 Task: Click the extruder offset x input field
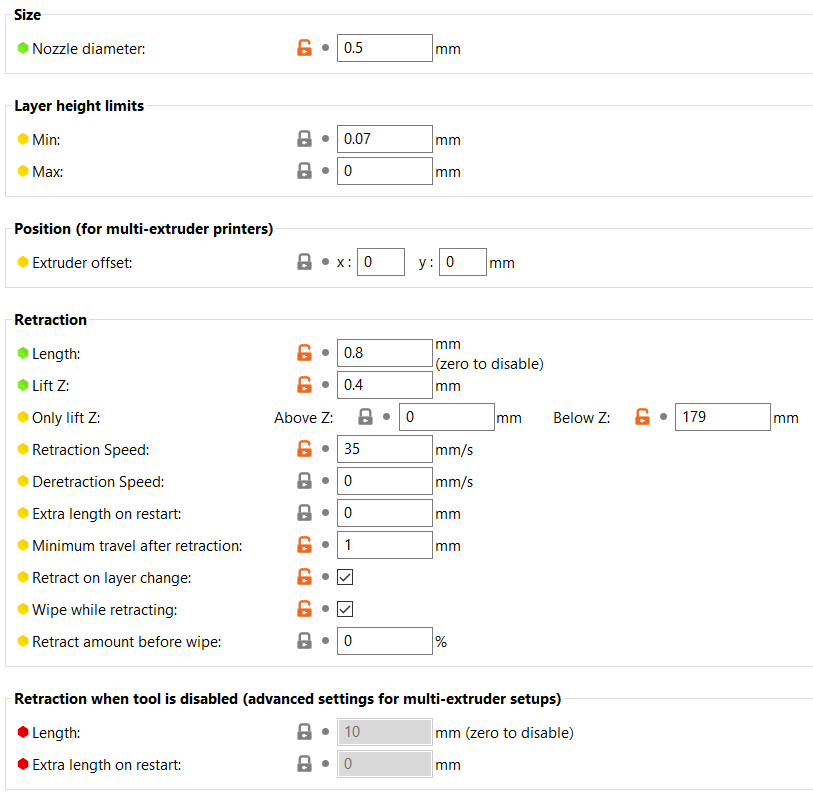380,262
